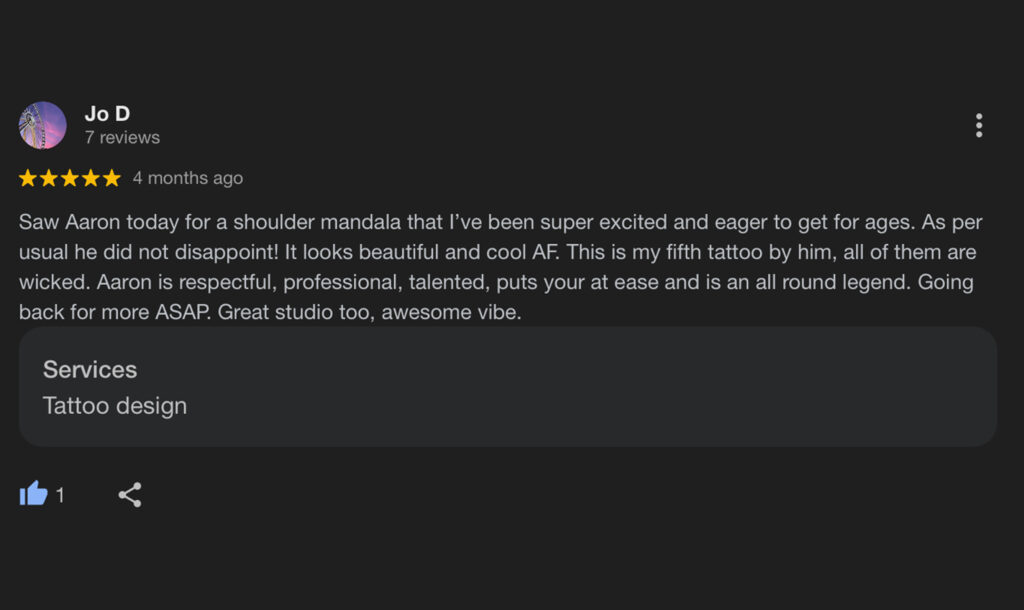Open the reviewer name Jo D
This screenshot has width=1024, height=610.
tap(107, 114)
